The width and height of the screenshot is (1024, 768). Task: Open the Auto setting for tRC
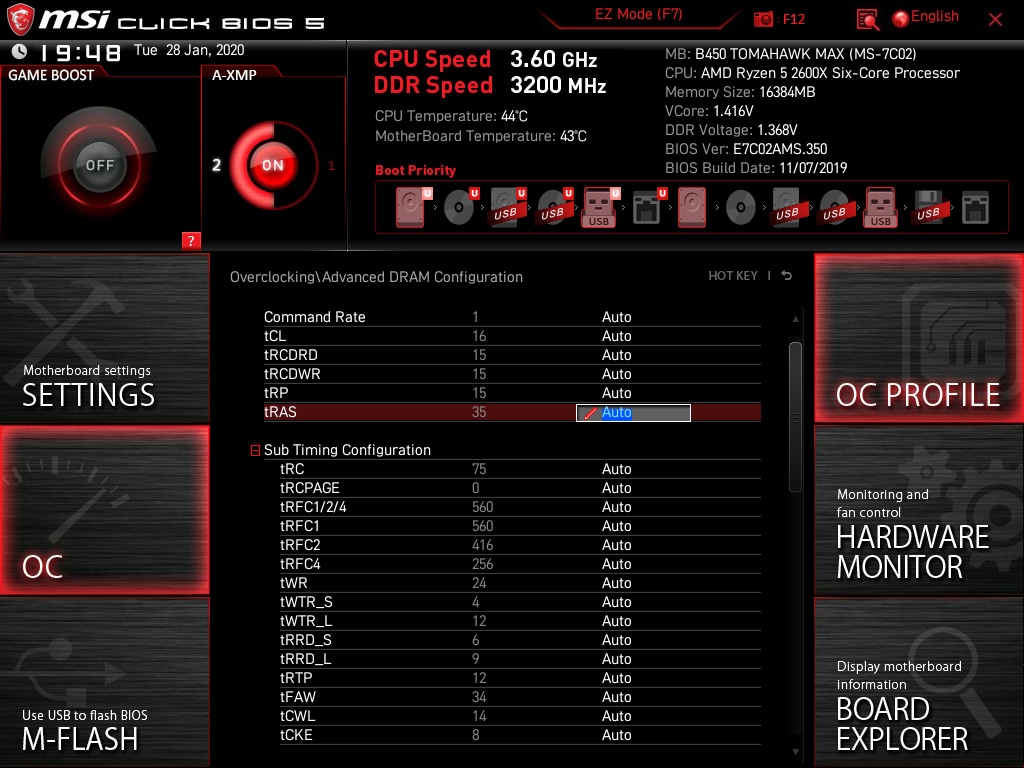coord(616,469)
